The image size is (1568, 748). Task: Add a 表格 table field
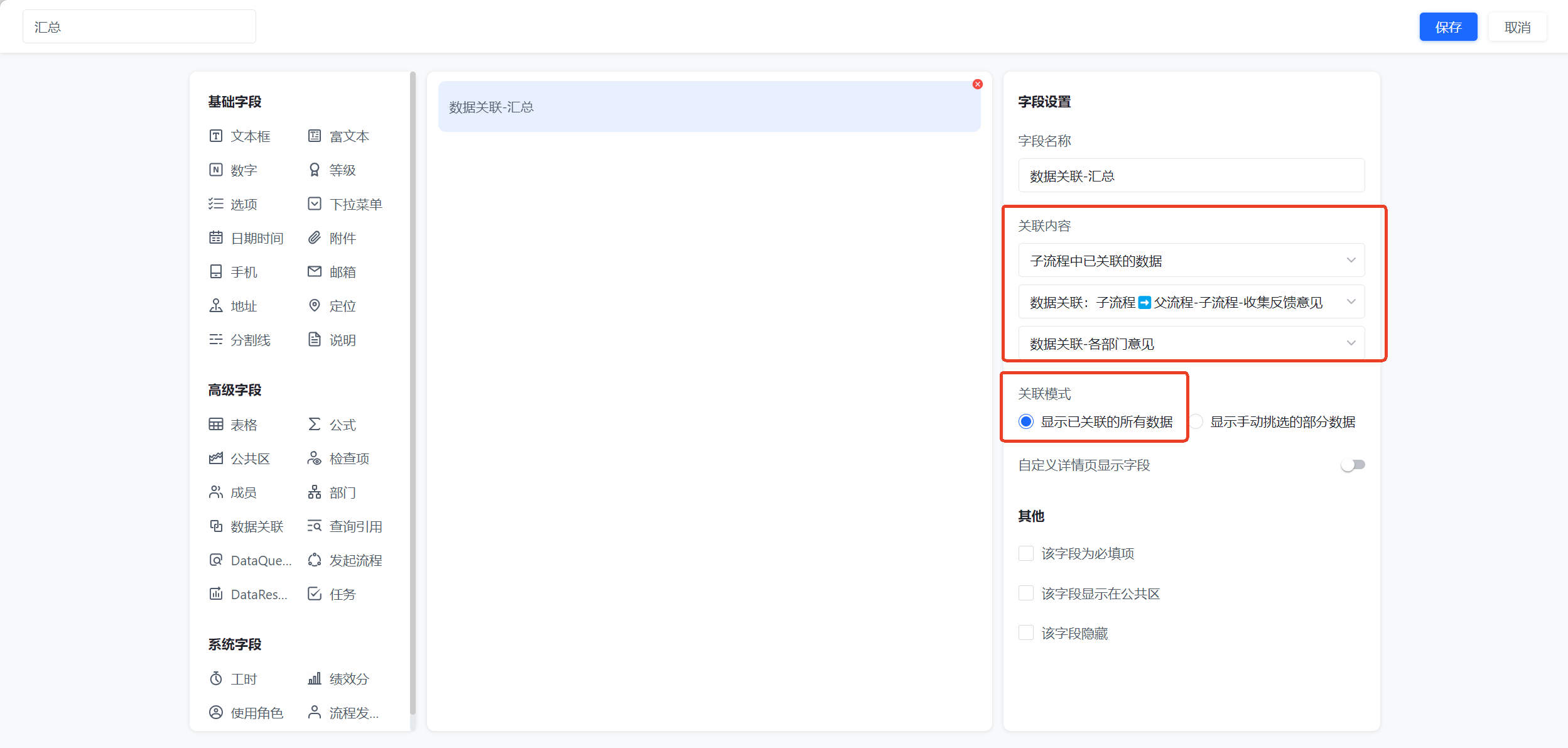click(234, 425)
